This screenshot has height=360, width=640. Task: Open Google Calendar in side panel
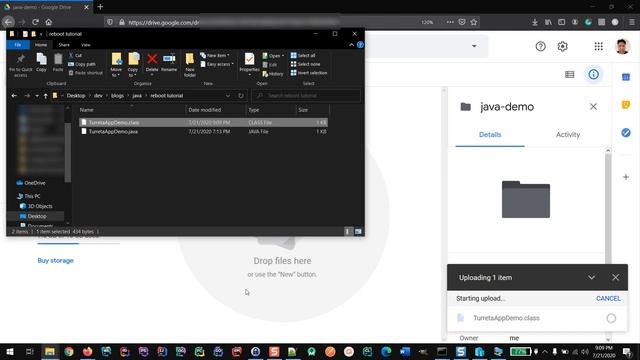tap(626, 77)
